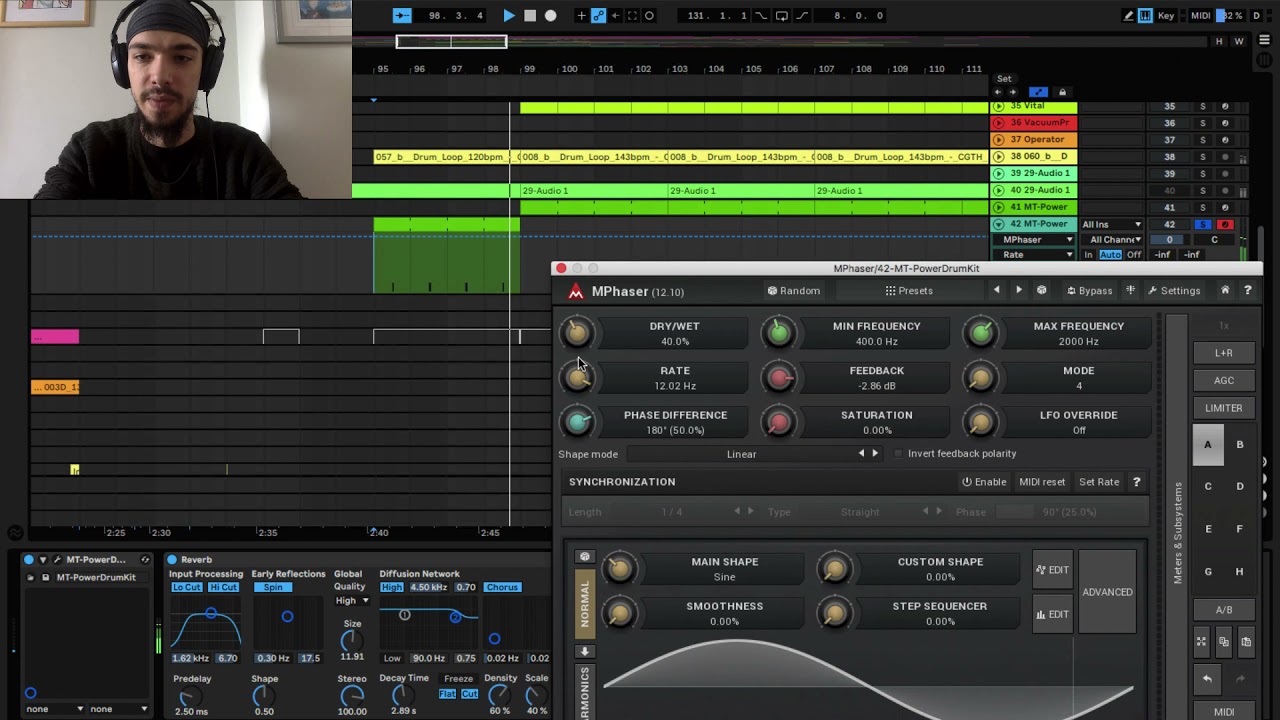Click the W optimize width button
Image resolution: width=1280 pixels, height=720 pixels.
[1239, 41]
